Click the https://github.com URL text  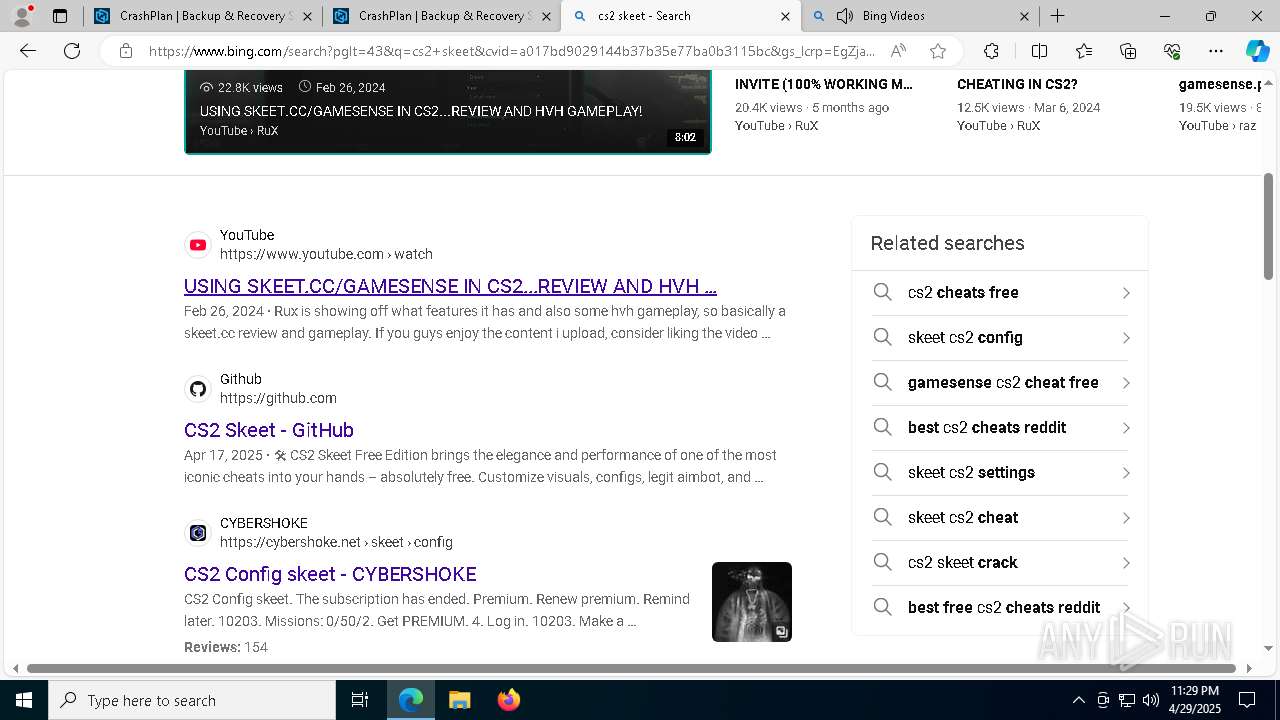278,398
